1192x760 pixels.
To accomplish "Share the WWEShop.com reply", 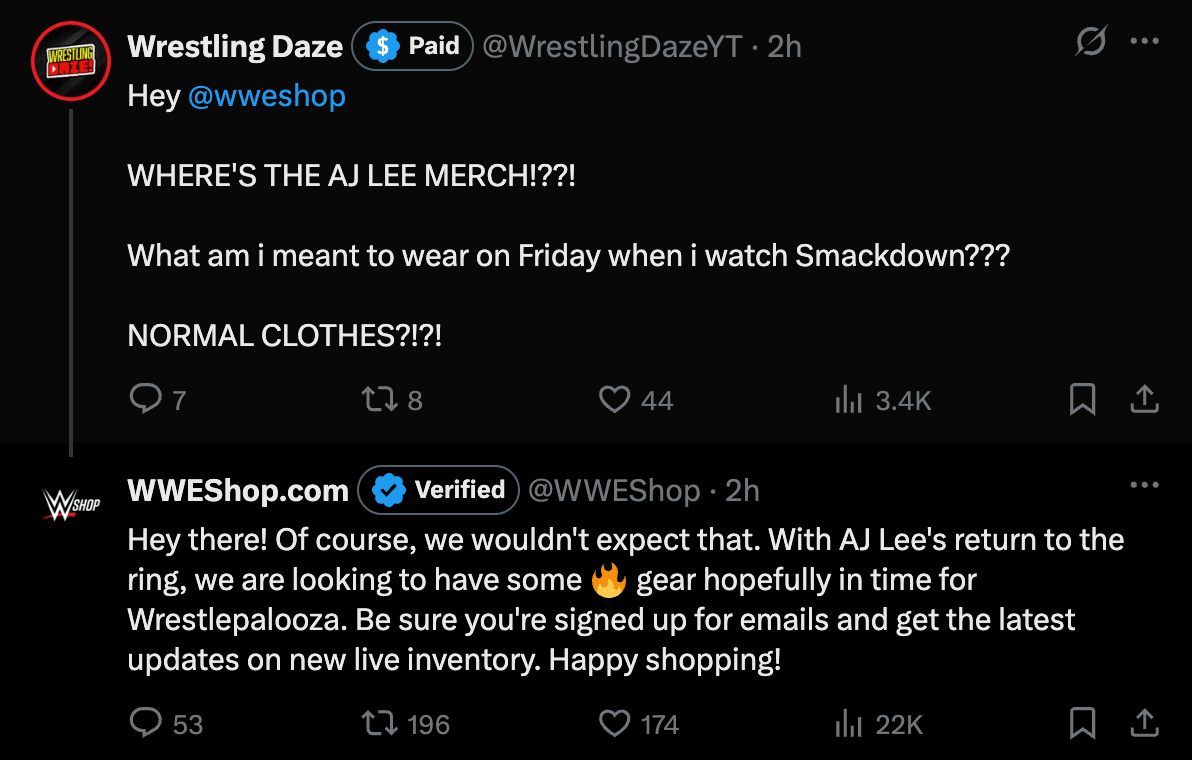I will pos(1145,723).
